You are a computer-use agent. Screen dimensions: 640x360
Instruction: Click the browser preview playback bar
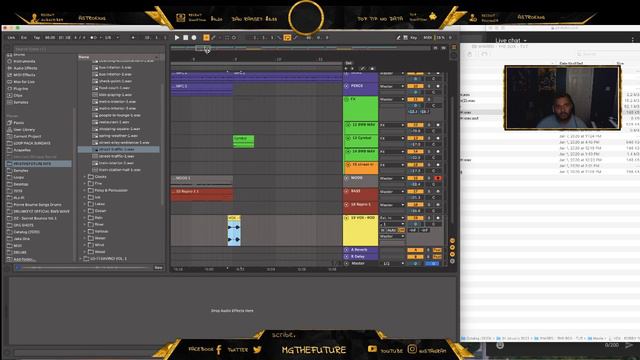pos(84,268)
